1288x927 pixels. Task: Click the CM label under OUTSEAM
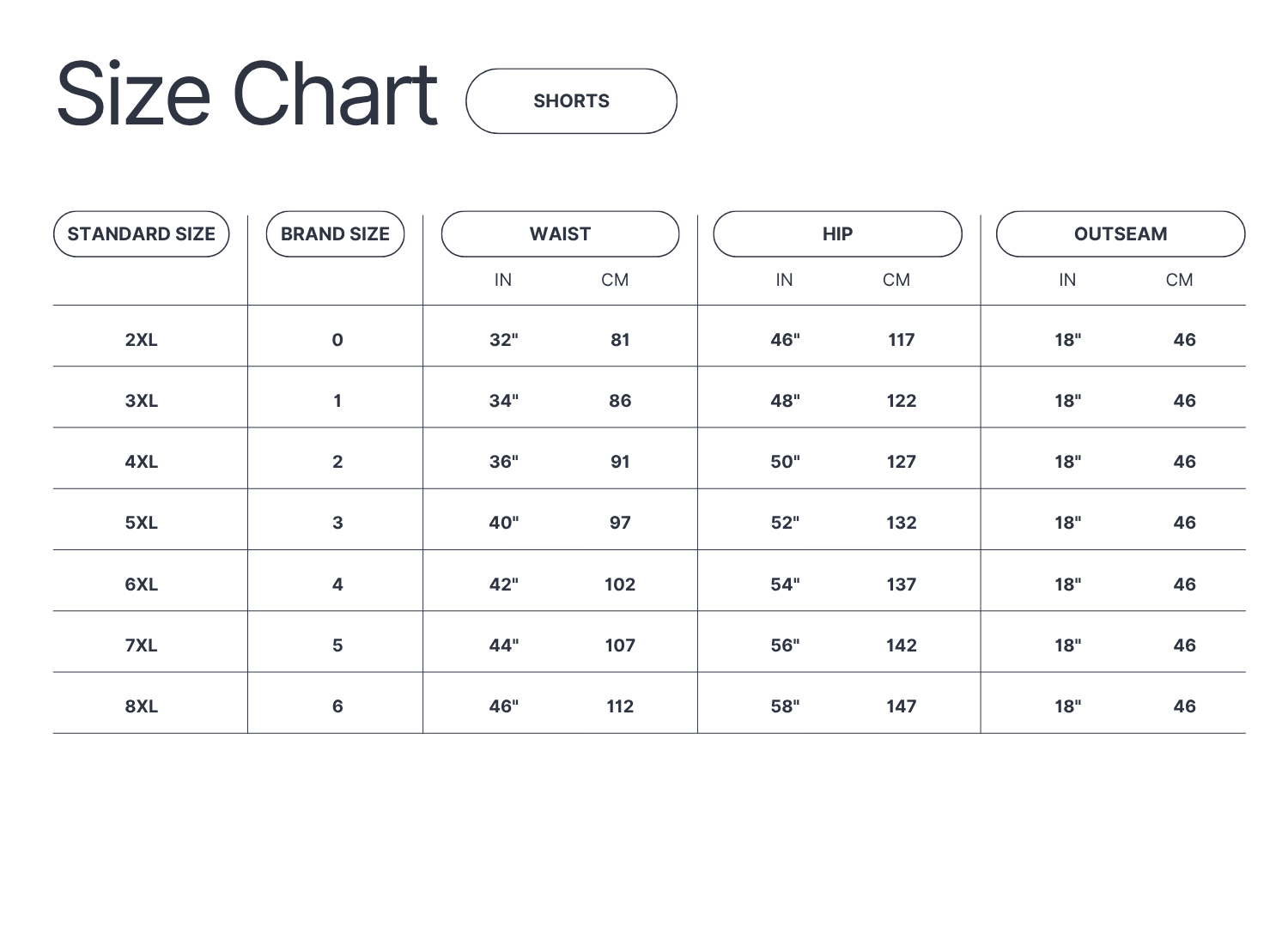point(1180,280)
